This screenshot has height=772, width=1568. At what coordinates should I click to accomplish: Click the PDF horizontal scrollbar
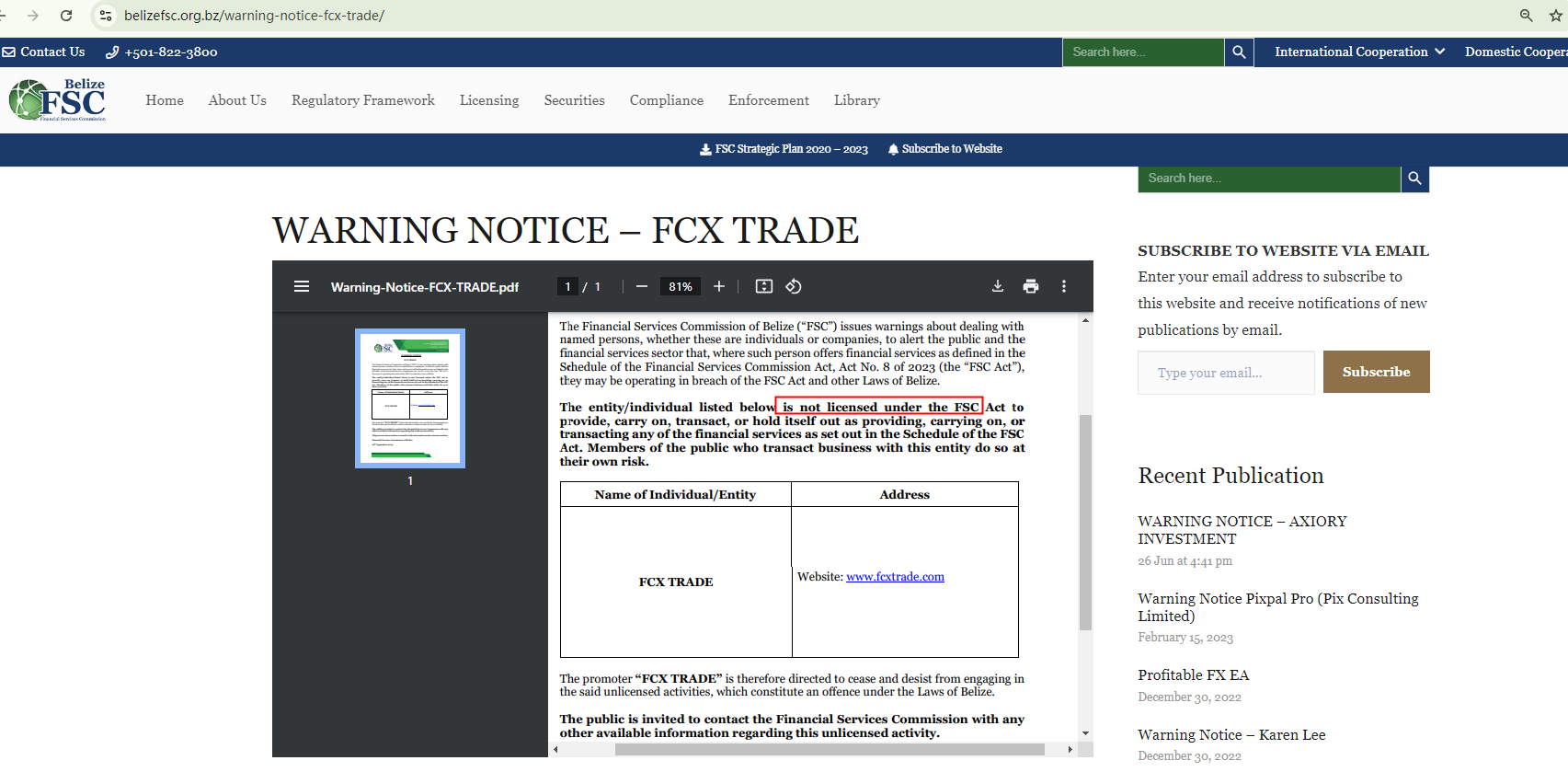[830, 750]
